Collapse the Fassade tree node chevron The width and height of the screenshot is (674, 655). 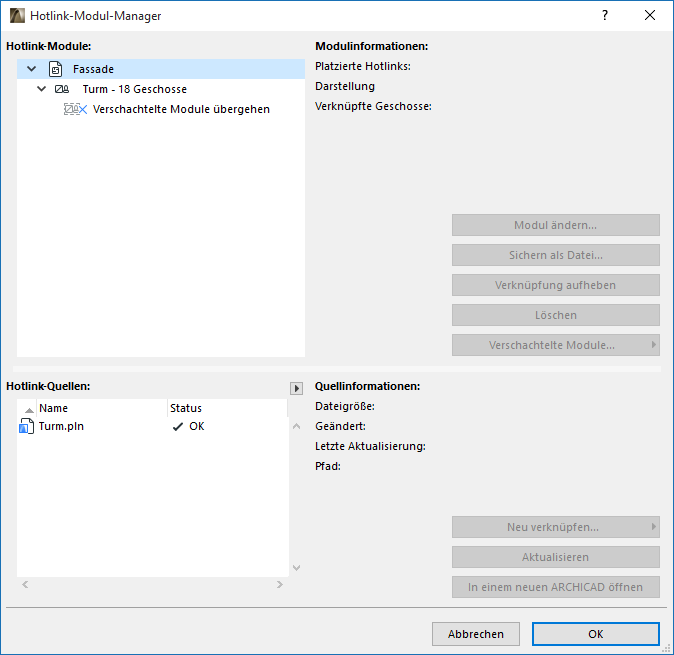(31, 69)
